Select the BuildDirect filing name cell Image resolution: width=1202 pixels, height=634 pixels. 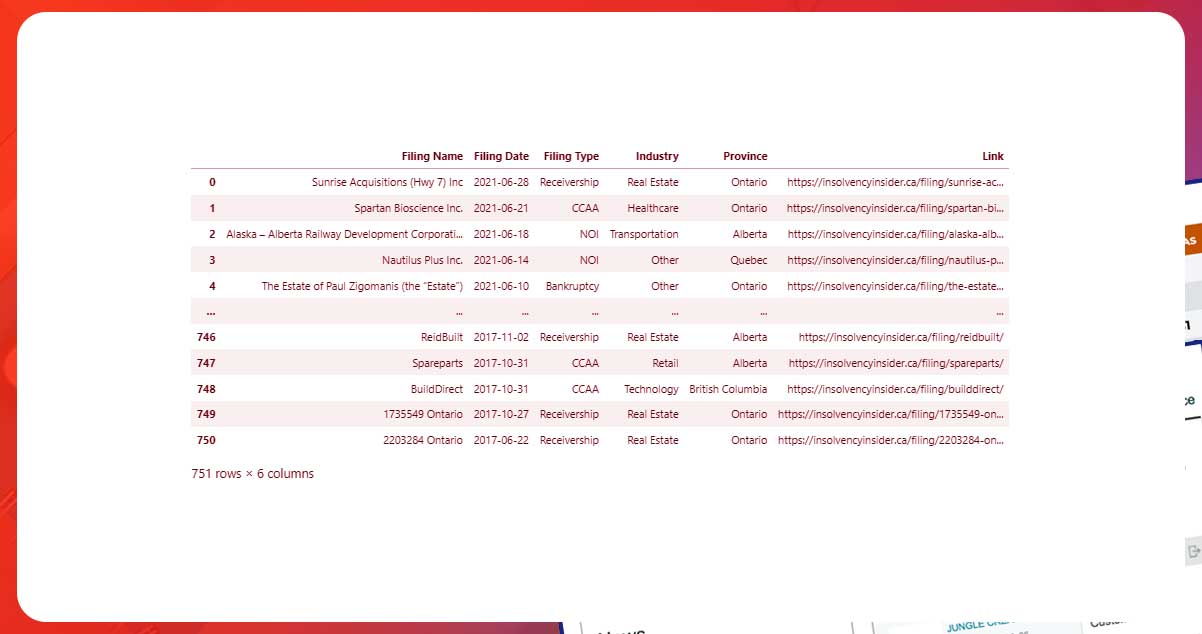coord(437,389)
